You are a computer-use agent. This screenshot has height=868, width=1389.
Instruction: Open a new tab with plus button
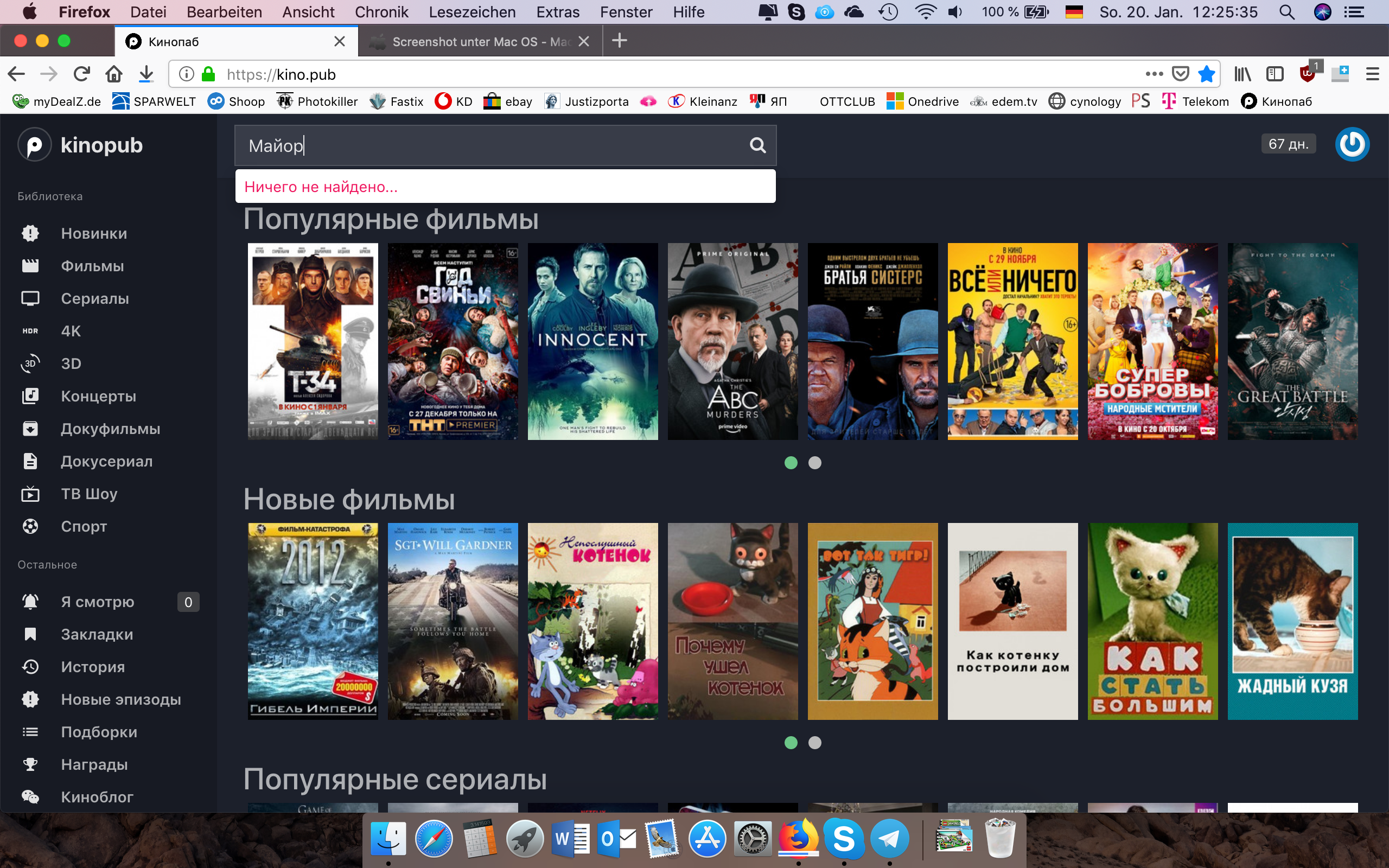click(x=619, y=40)
